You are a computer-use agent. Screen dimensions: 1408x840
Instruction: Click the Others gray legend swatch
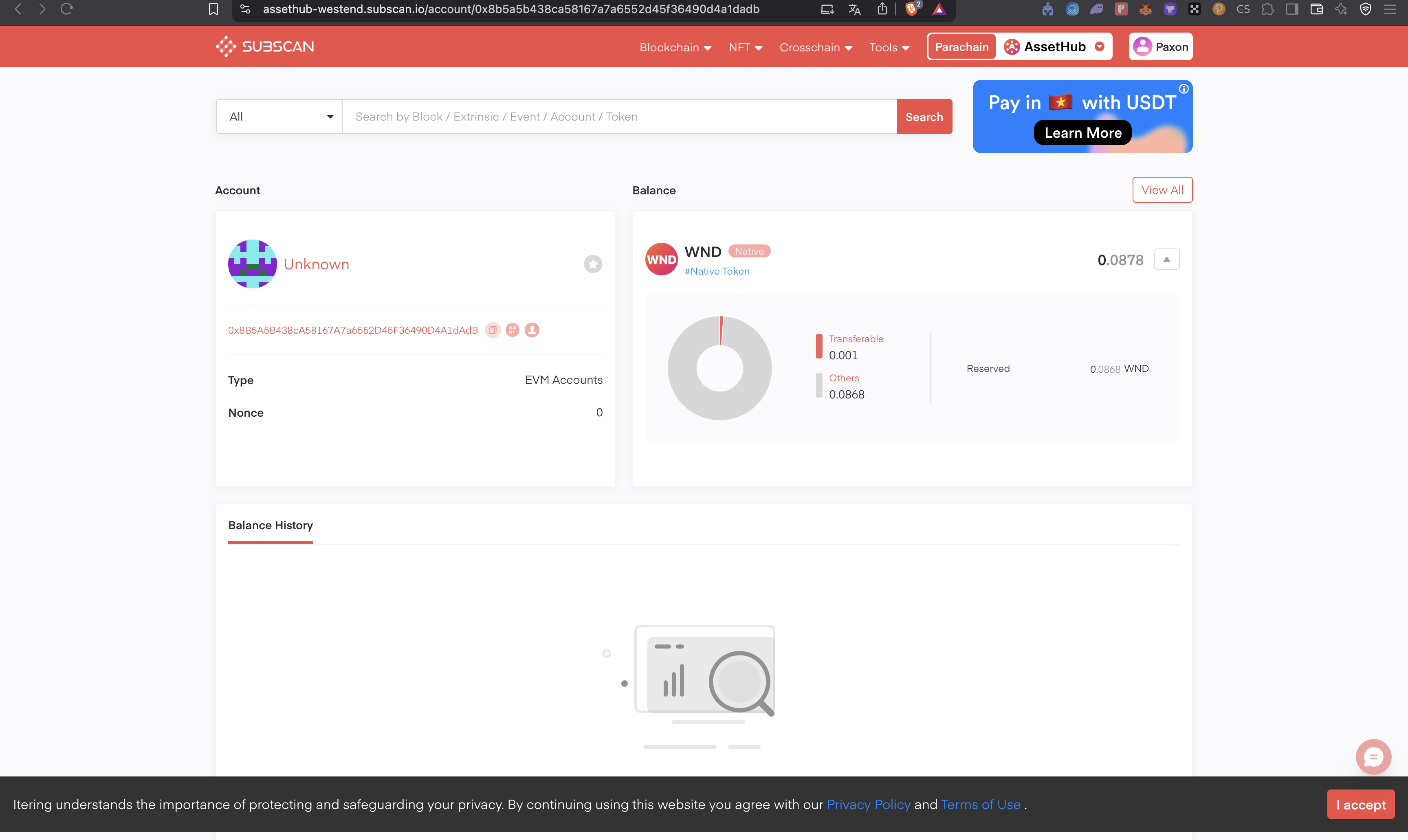[818, 385]
